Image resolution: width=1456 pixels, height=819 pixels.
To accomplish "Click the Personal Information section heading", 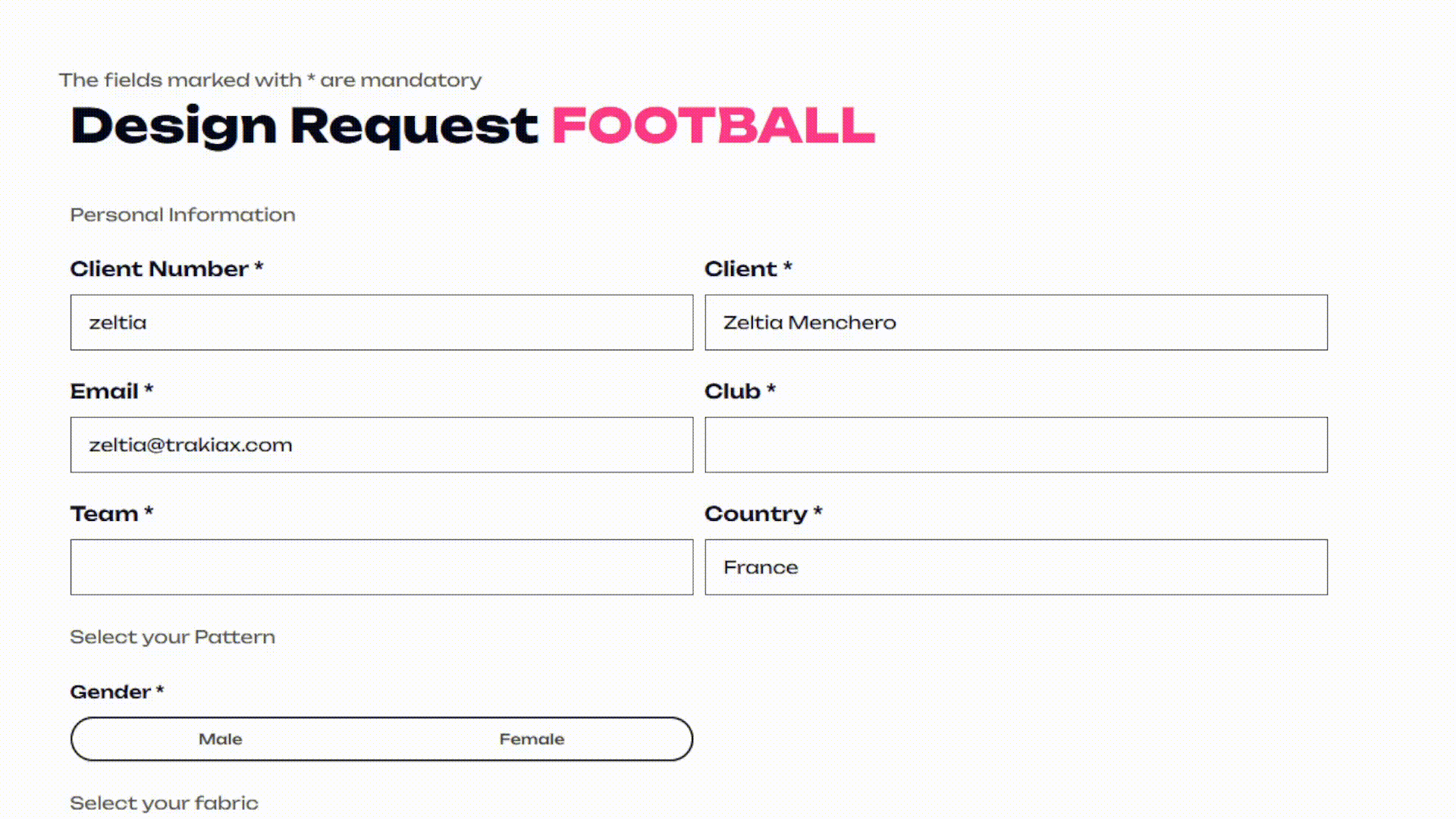I will click(x=183, y=215).
